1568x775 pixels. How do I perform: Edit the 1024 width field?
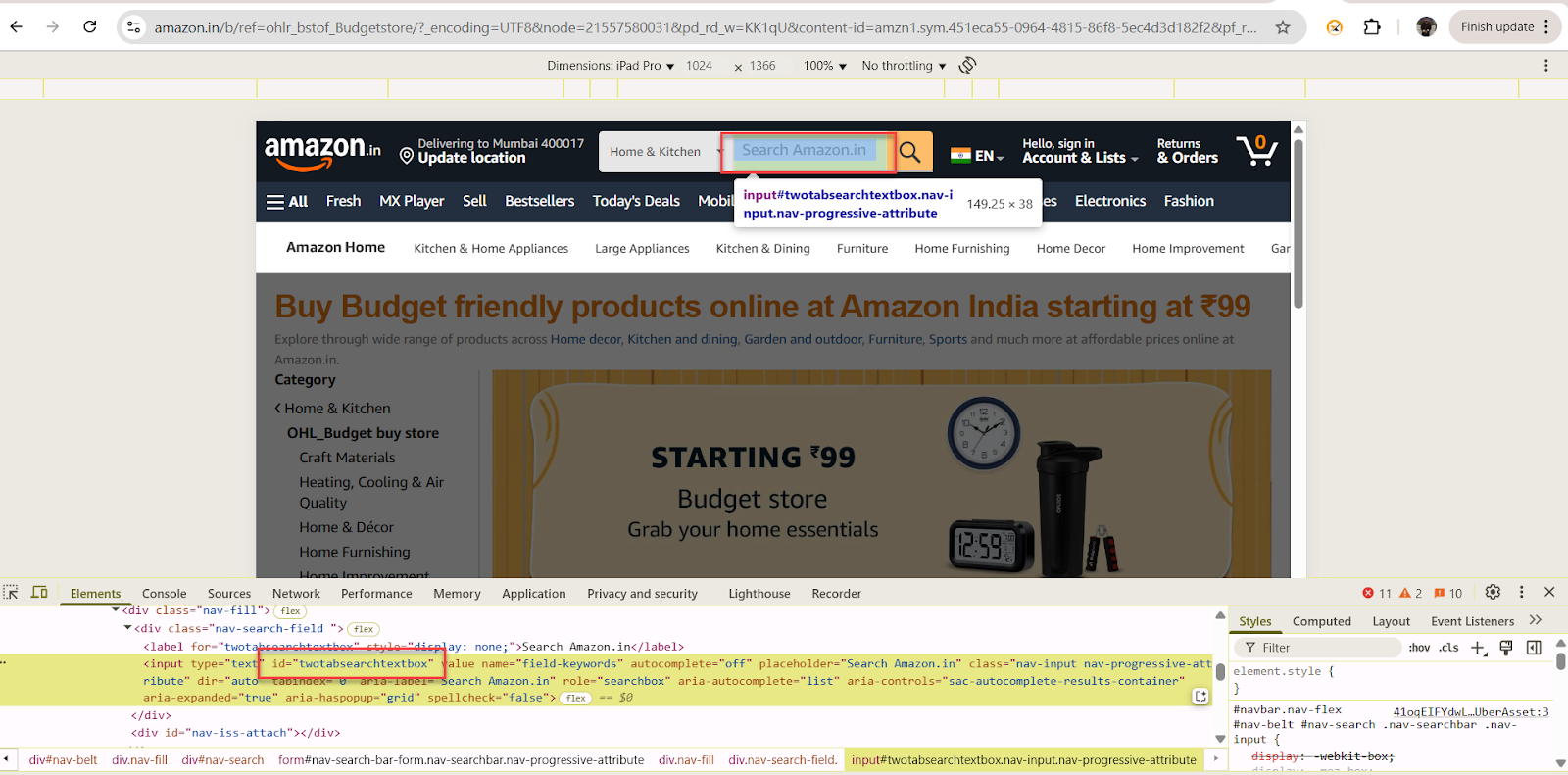[699, 66]
